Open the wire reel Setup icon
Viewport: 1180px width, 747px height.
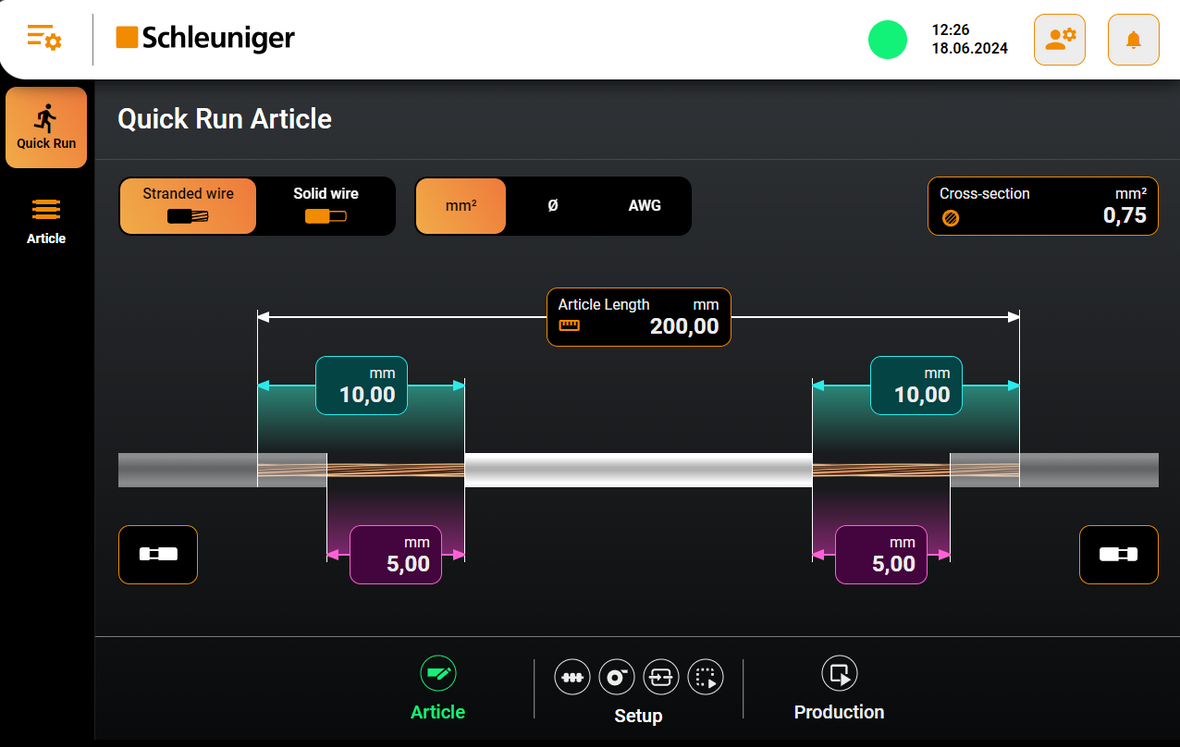point(616,677)
